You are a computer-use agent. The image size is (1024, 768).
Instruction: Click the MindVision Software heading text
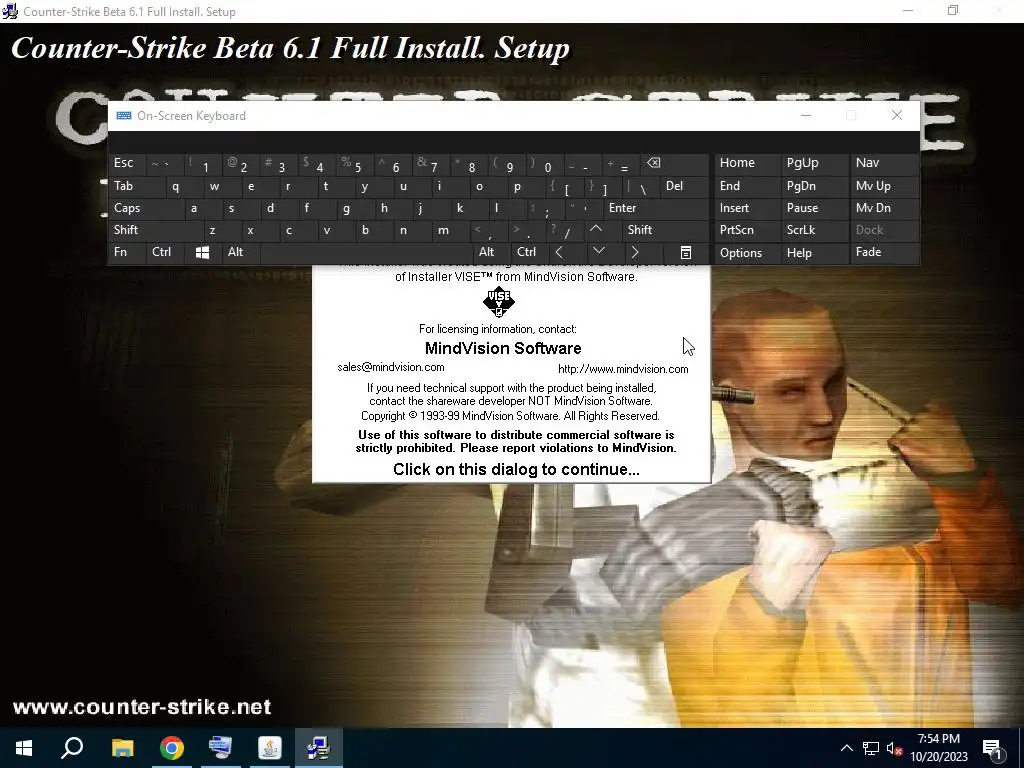coord(503,348)
